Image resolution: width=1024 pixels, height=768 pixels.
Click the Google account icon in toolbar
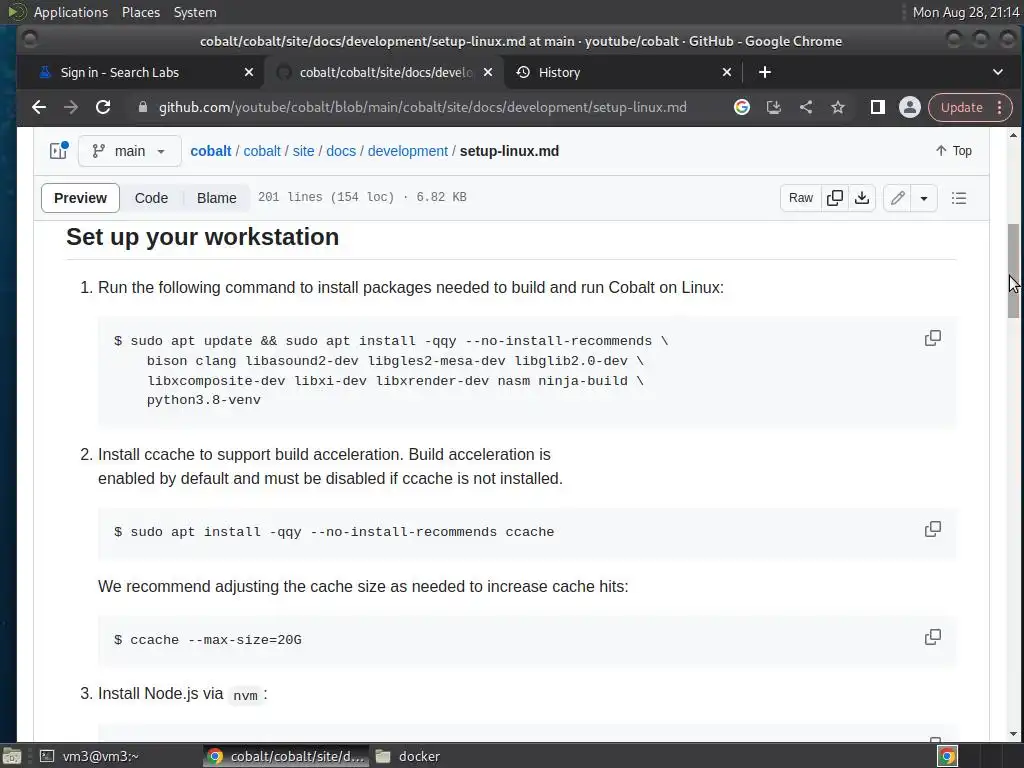[x=742, y=107]
